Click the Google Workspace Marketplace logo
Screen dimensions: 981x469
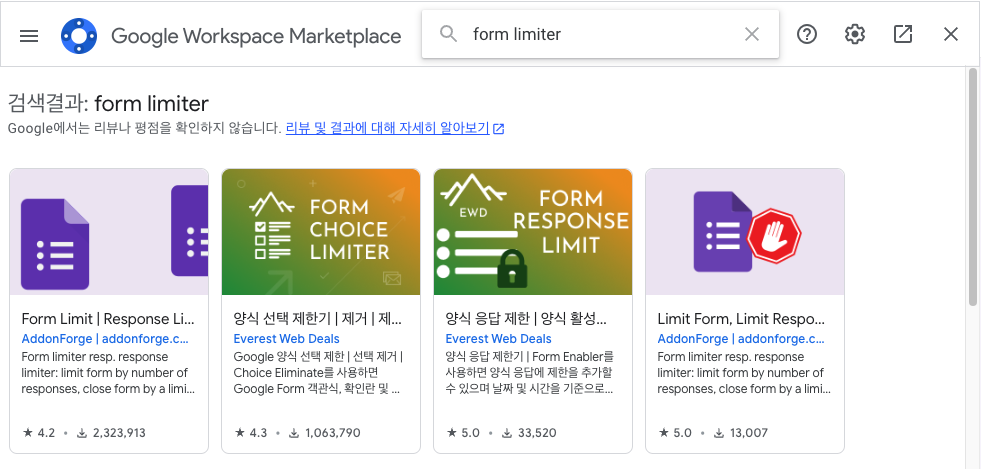(79, 36)
